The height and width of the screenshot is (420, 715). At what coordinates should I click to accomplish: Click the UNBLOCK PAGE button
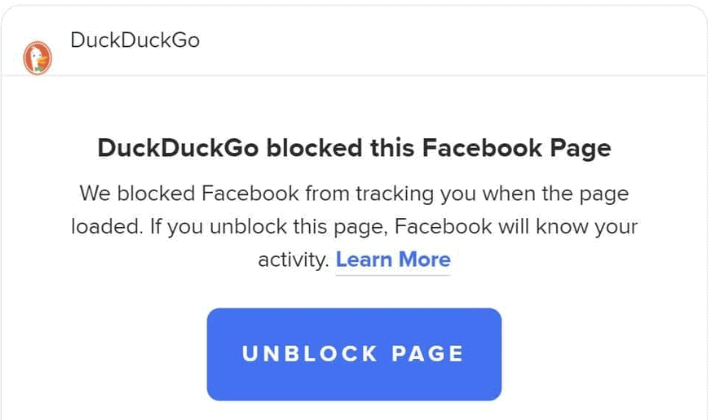point(354,354)
